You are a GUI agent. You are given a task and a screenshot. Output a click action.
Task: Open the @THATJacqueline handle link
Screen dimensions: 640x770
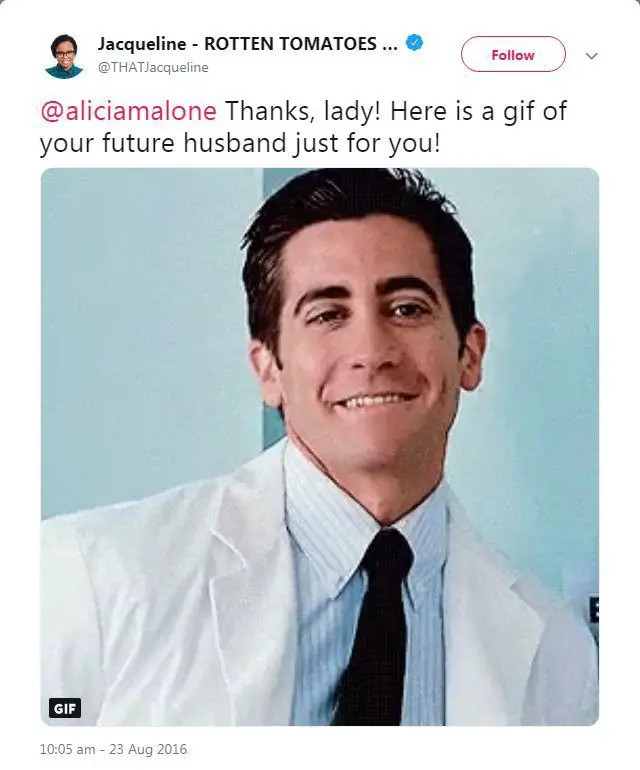[x=153, y=67]
